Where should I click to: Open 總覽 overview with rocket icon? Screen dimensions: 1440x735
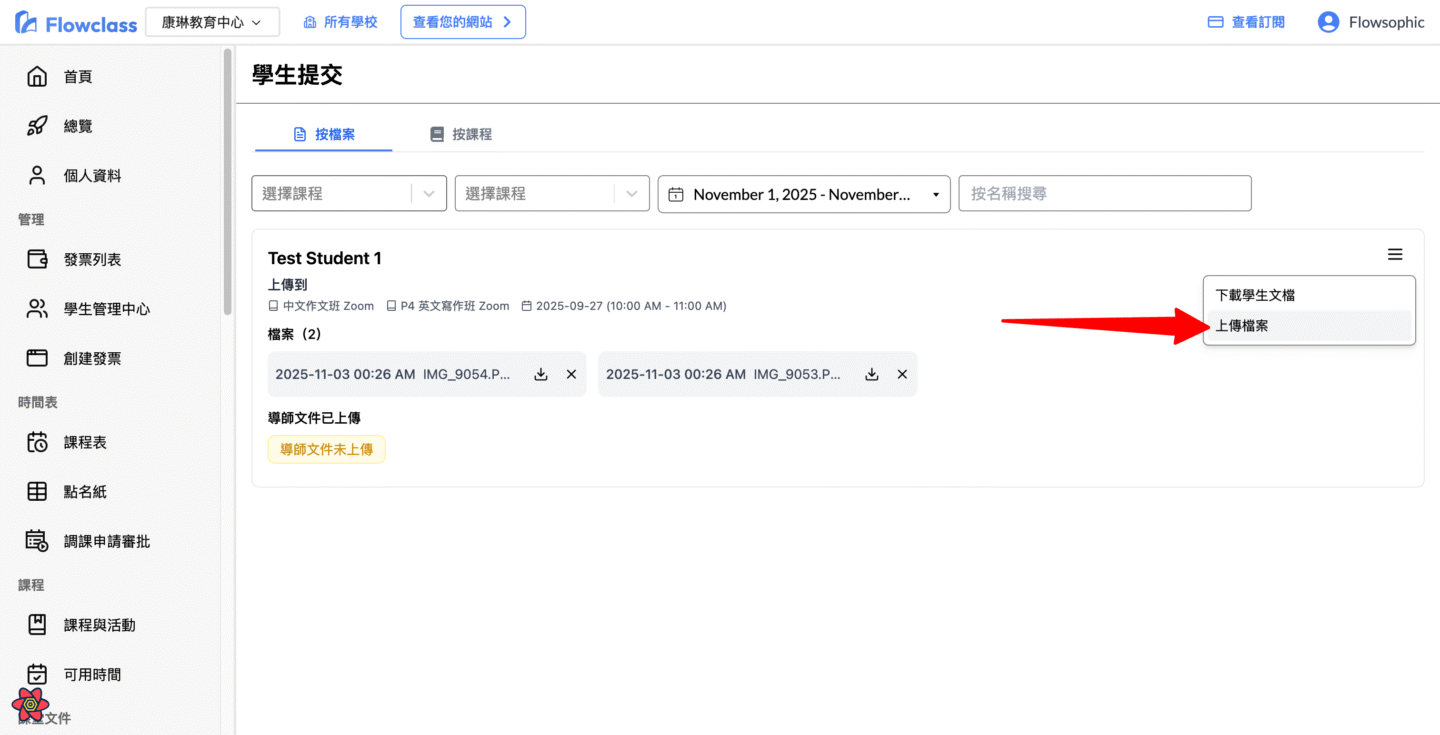tap(78, 126)
